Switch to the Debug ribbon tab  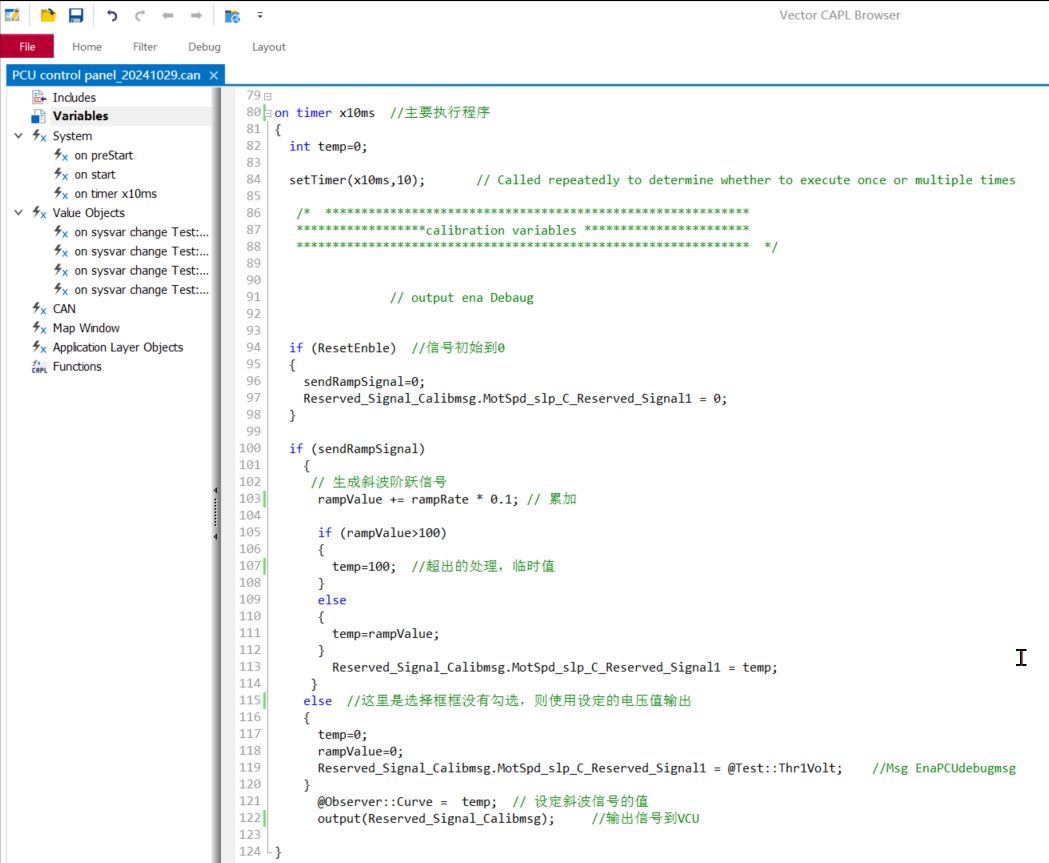click(x=204, y=47)
